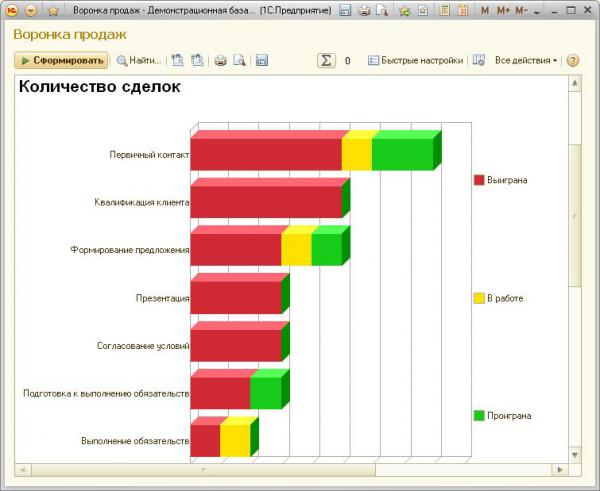This screenshot has height=491, width=600.
Task: Click the M+ memory button
Action: pos(502,11)
